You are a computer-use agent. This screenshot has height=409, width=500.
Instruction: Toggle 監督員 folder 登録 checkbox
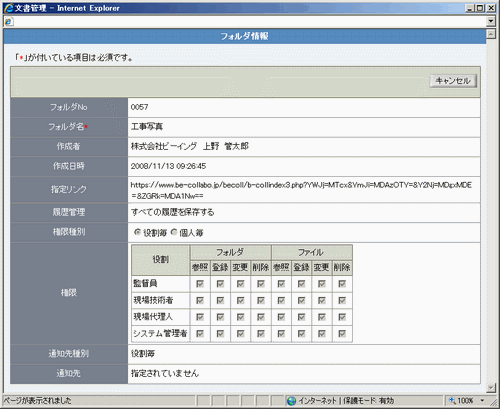[x=220, y=284]
